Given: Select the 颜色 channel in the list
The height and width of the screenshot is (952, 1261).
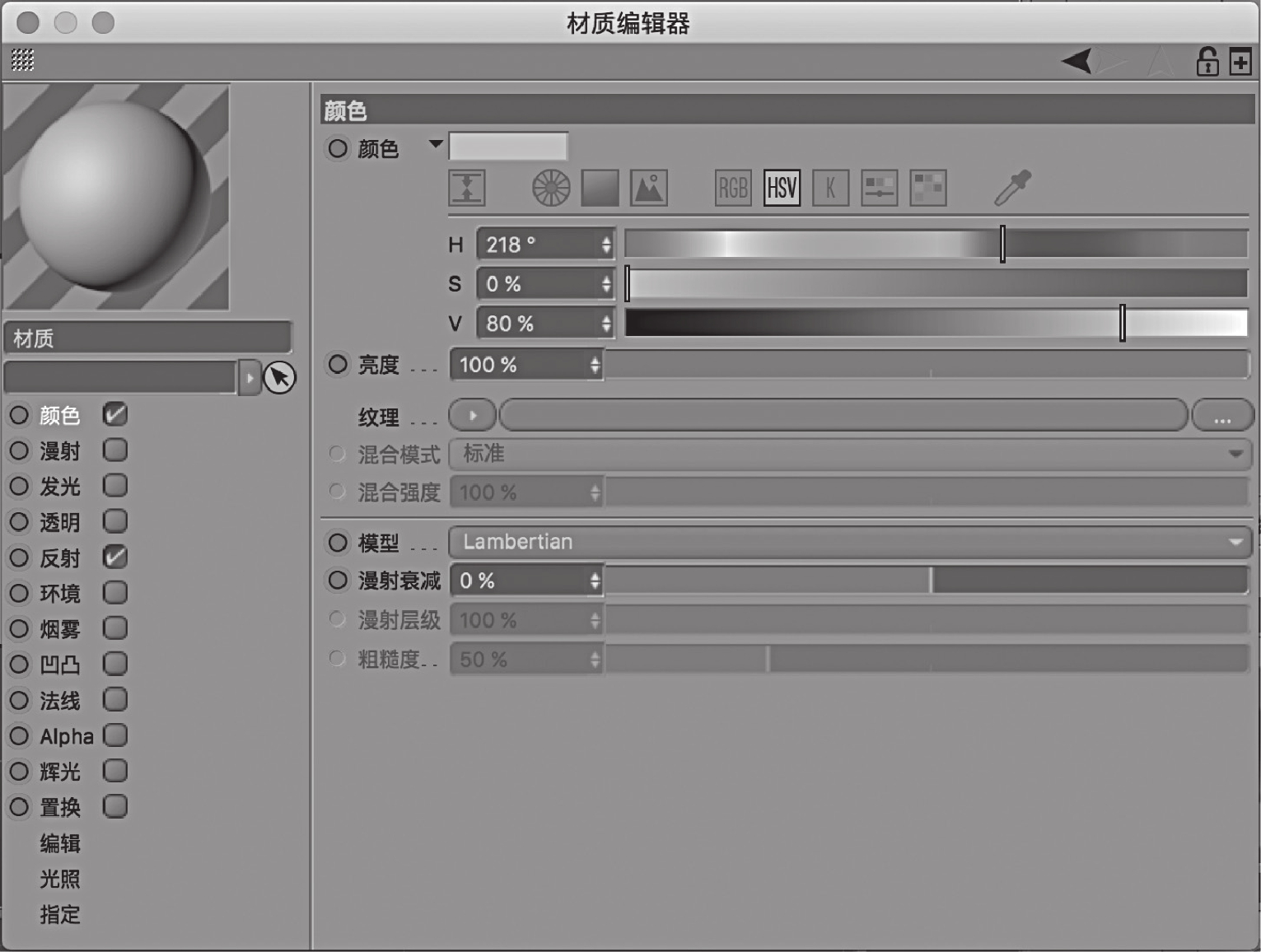Looking at the screenshot, I should point(60,415).
